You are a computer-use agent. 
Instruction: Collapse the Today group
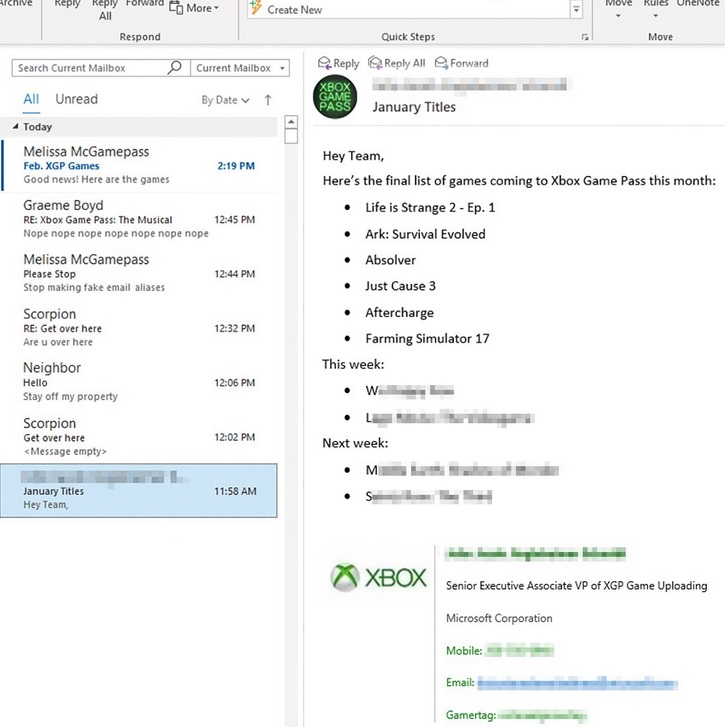pos(15,126)
